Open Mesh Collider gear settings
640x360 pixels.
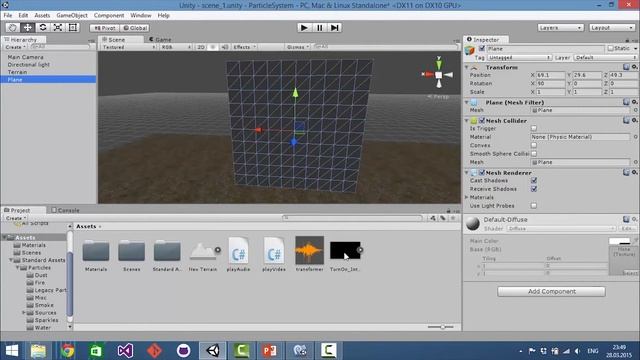[635, 120]
